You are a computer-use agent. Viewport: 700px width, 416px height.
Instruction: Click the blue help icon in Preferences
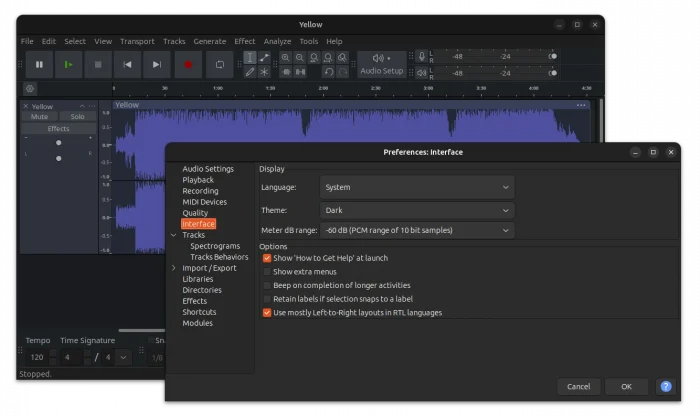[x=666, y=386]
